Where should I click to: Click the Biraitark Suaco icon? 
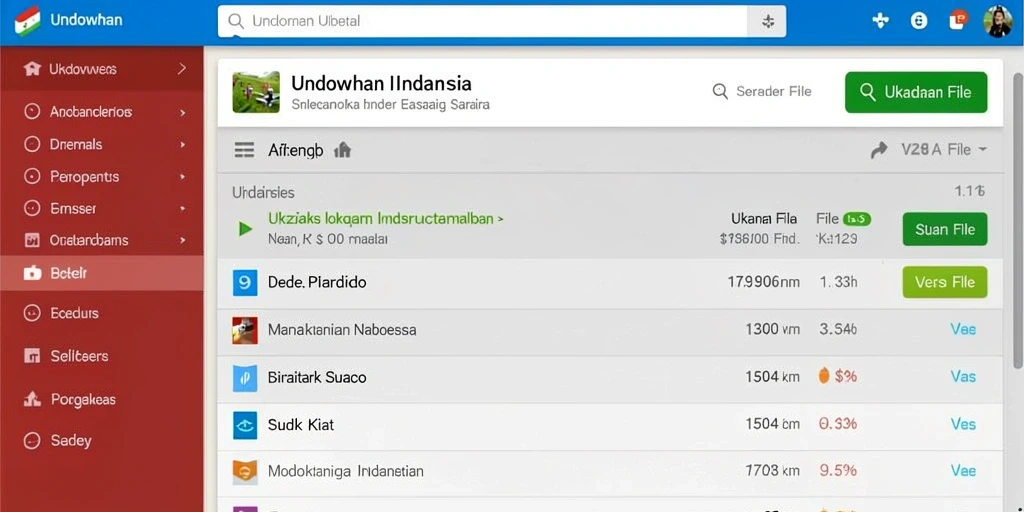[x=245, y=378]
